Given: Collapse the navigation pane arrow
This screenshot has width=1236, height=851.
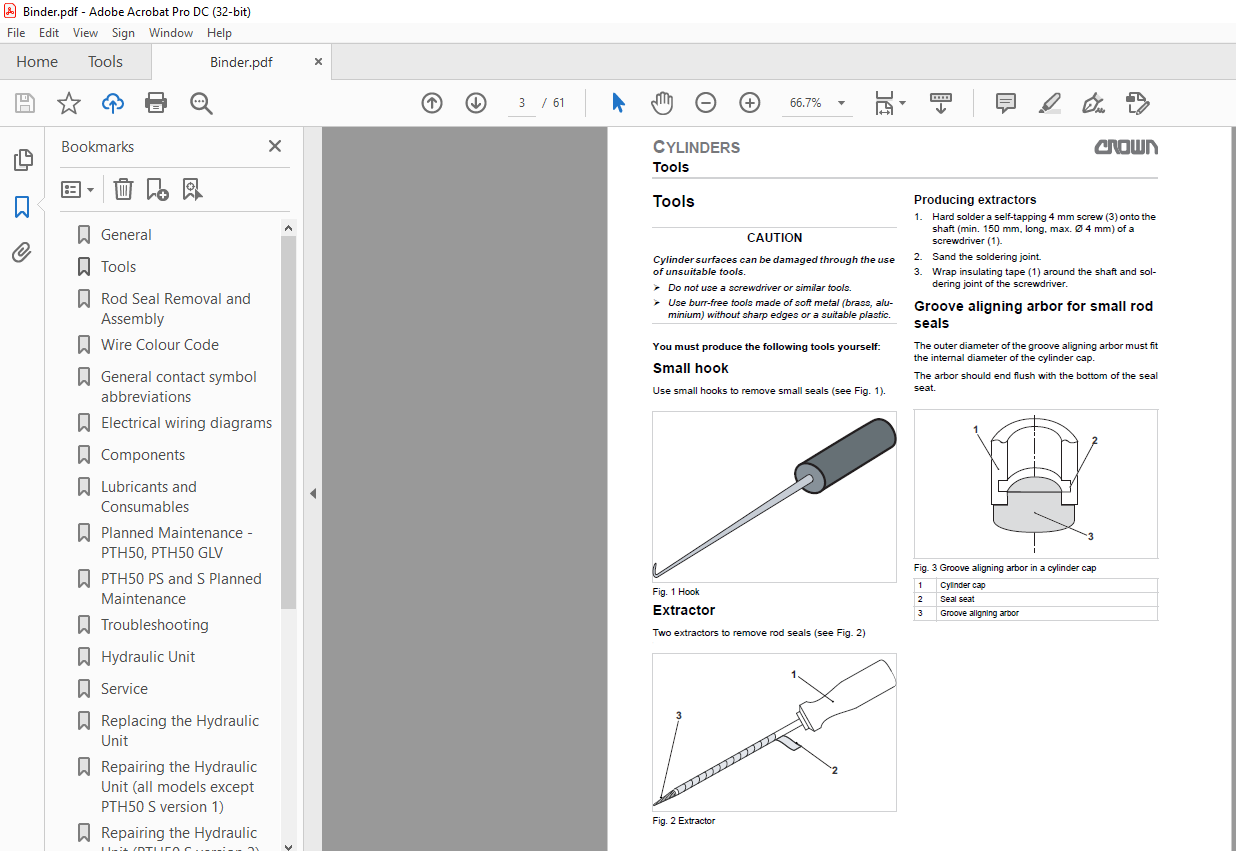Looking at the screenshot, I should [x=313, y=493].
